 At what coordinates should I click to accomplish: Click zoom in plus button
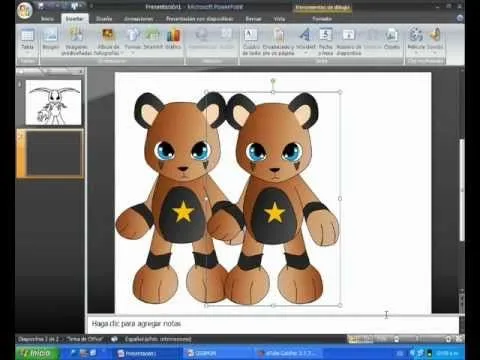(449, 339)
